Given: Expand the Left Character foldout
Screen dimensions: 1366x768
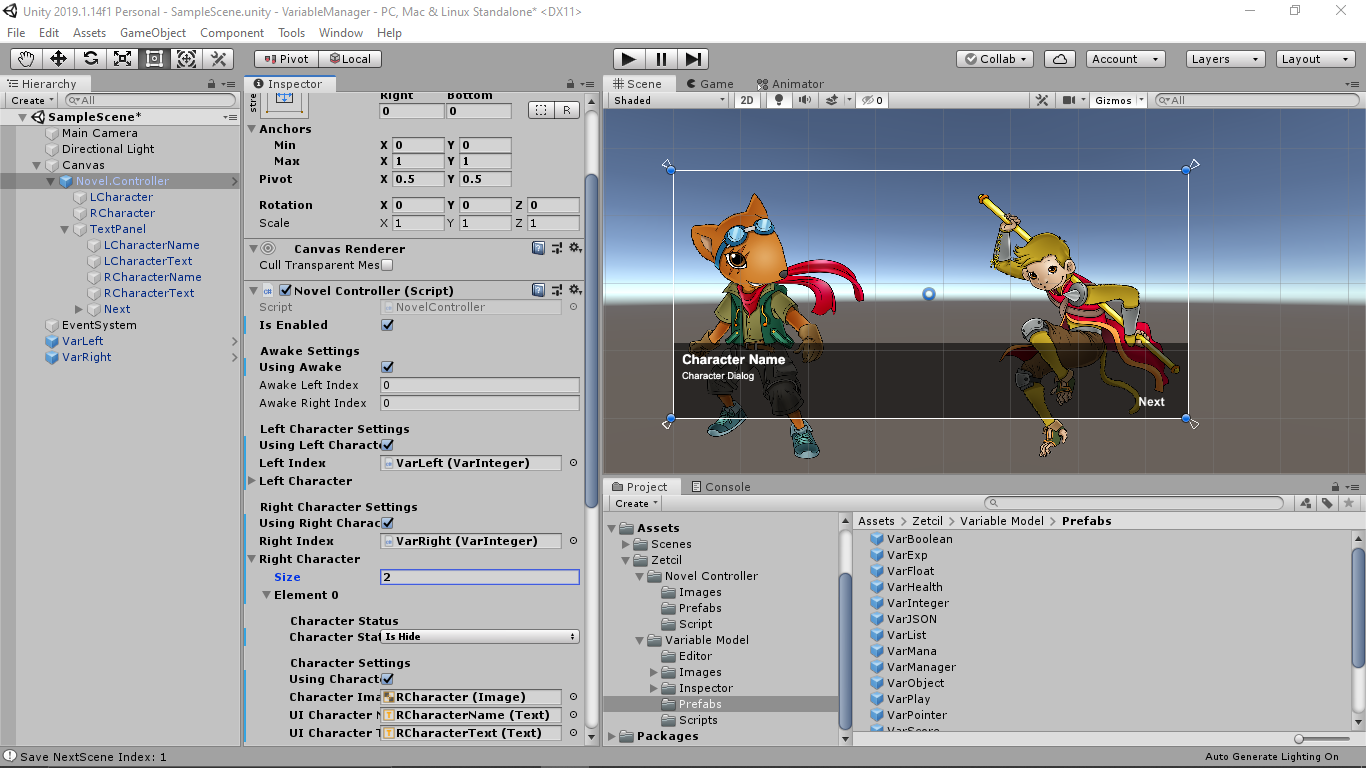Looking at the screenshot, I should pyautogui.click(x=252, y=481).
